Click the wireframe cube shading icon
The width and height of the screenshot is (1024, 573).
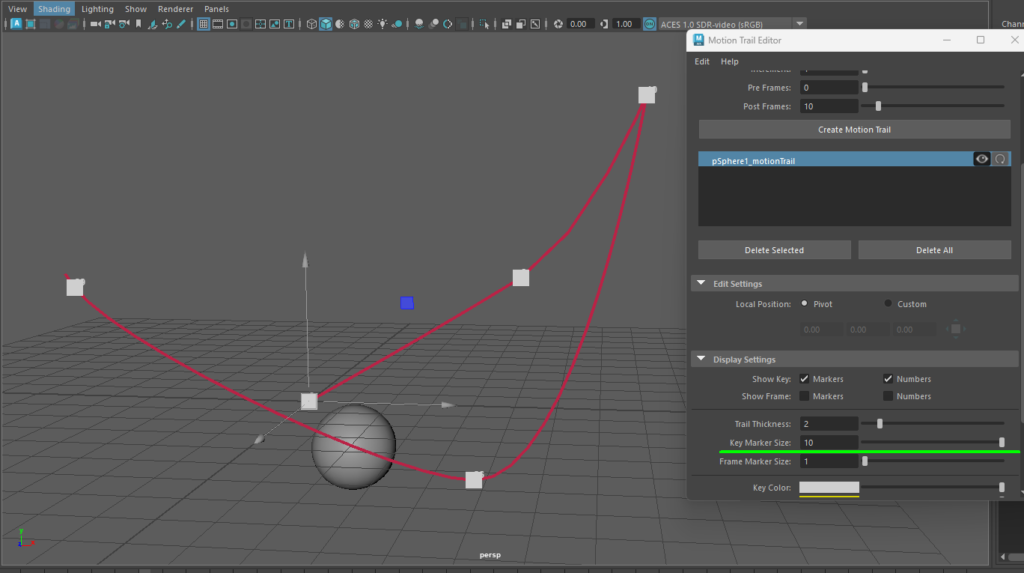click(312, 24)
